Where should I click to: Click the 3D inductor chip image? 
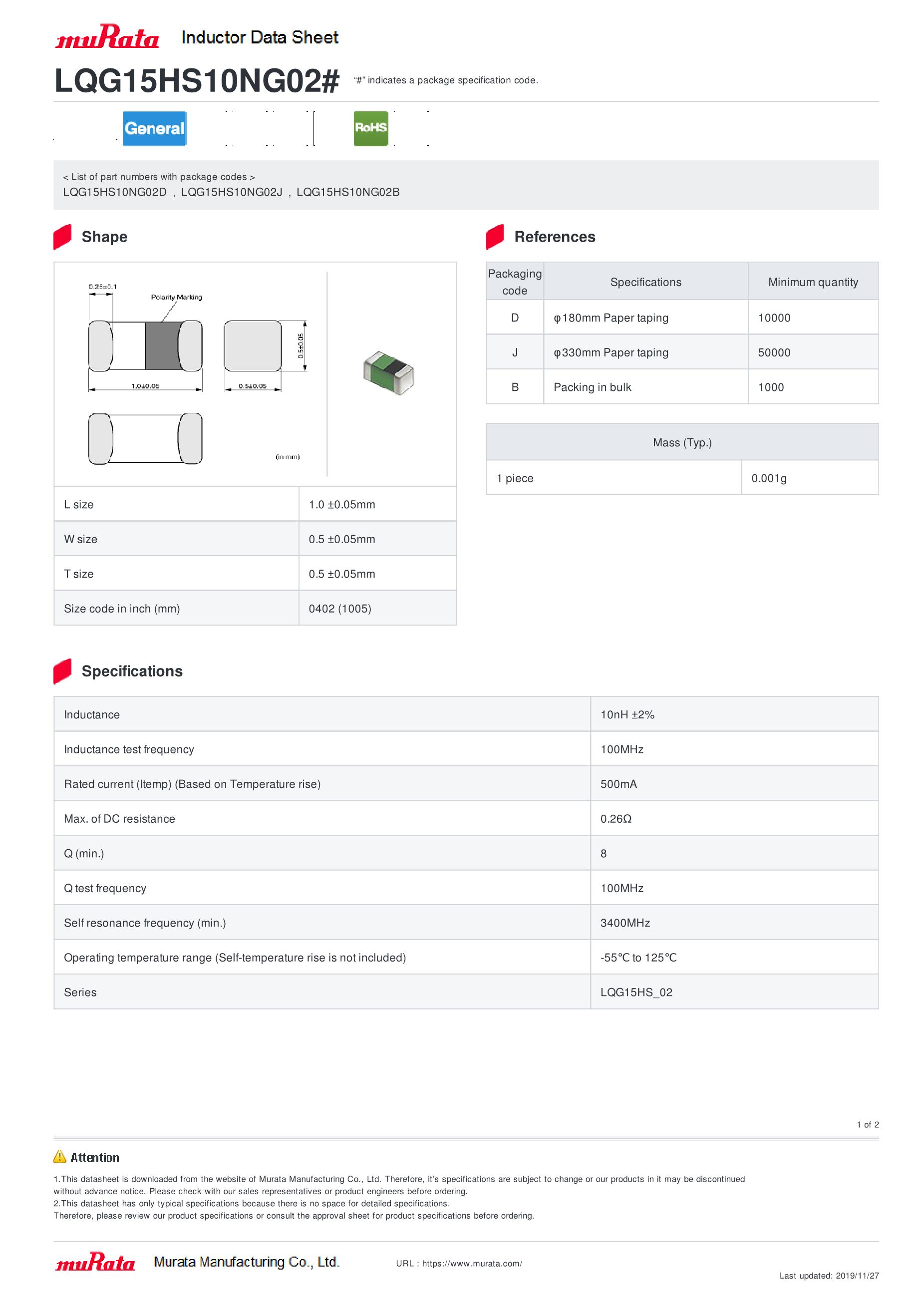point(388,373)
